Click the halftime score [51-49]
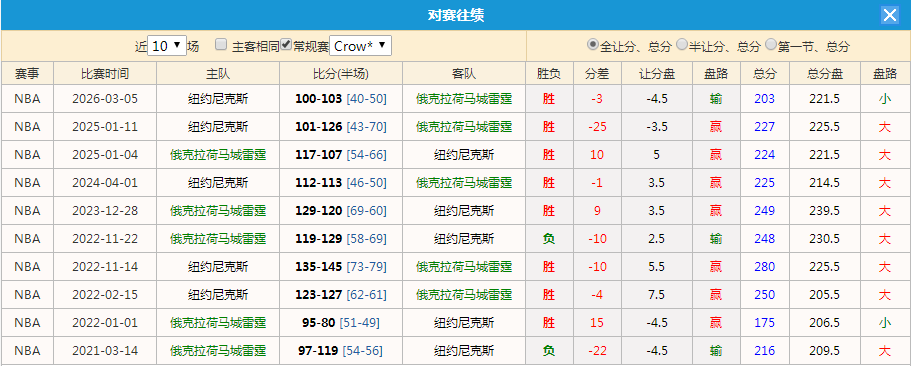 (x=360, y=322)
